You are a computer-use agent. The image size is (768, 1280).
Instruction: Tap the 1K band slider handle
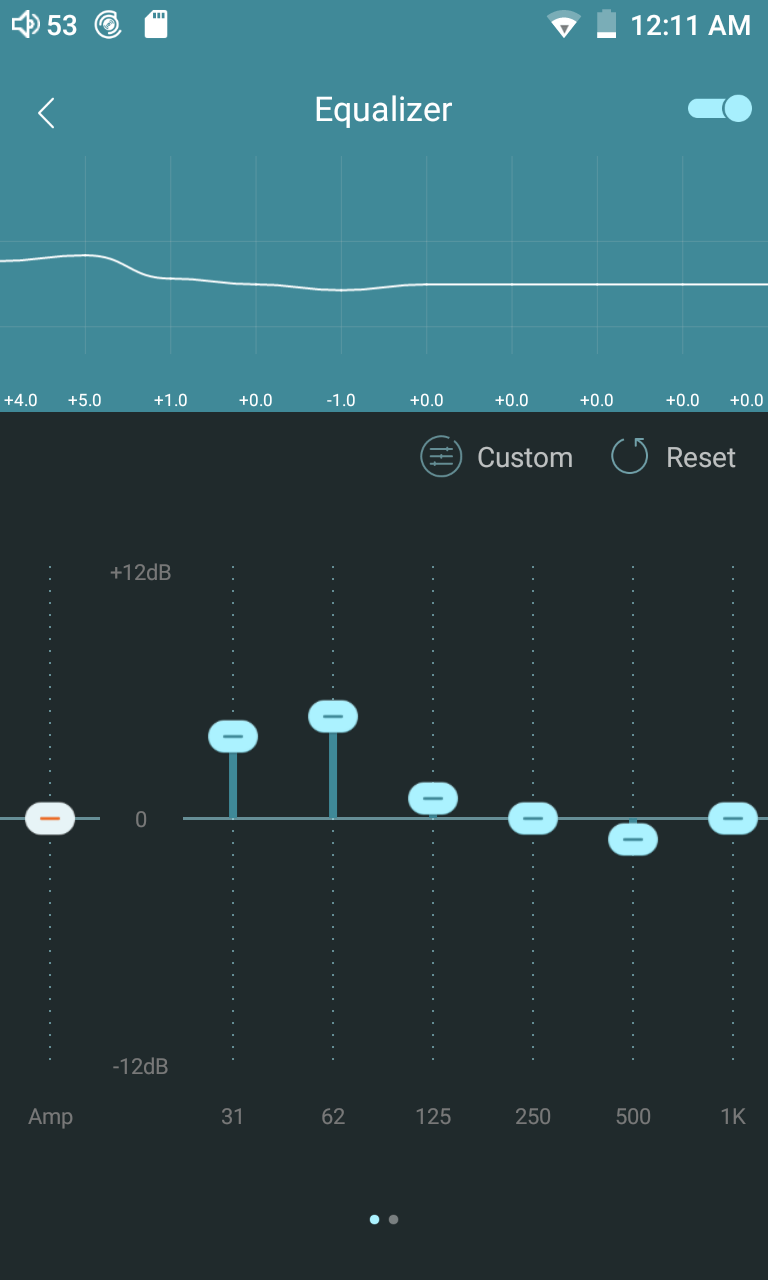click(x=733, y=818)
